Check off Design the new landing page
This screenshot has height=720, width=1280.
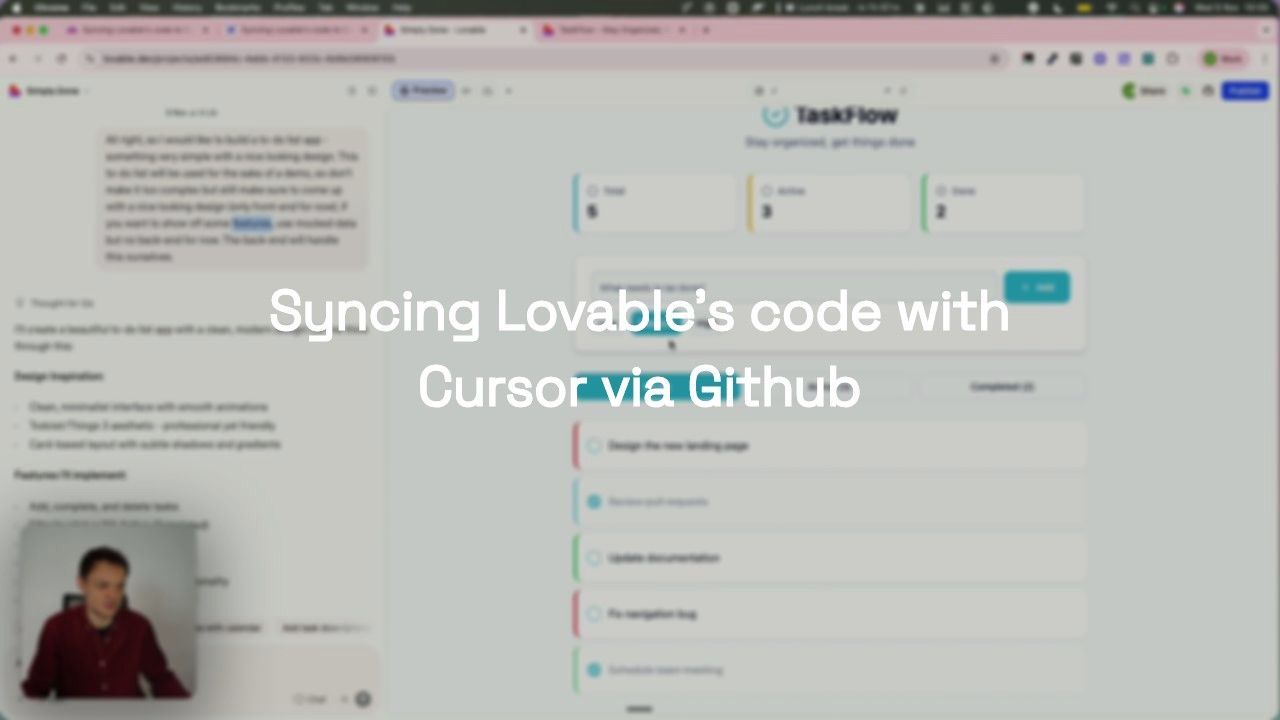click(x=594, y=446)
